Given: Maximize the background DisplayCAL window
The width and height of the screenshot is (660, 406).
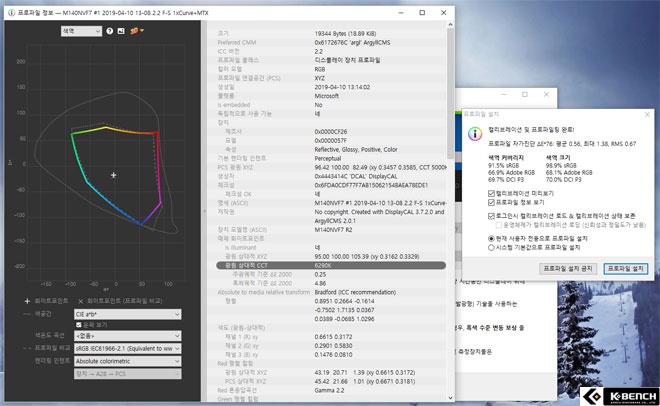Looking at the screenshot, I should [524, 95].
